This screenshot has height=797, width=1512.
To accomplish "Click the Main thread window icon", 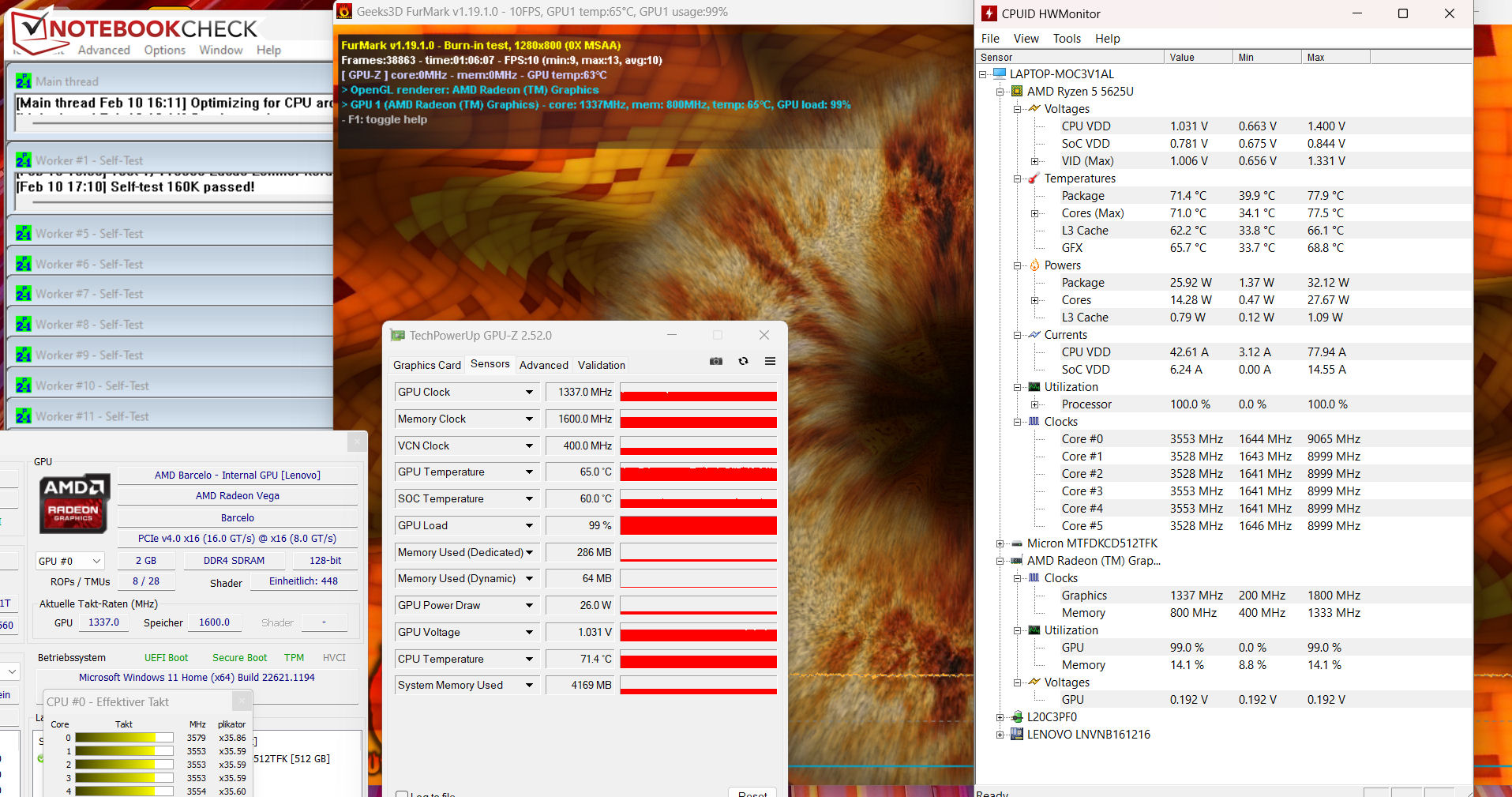I will 24,81.
